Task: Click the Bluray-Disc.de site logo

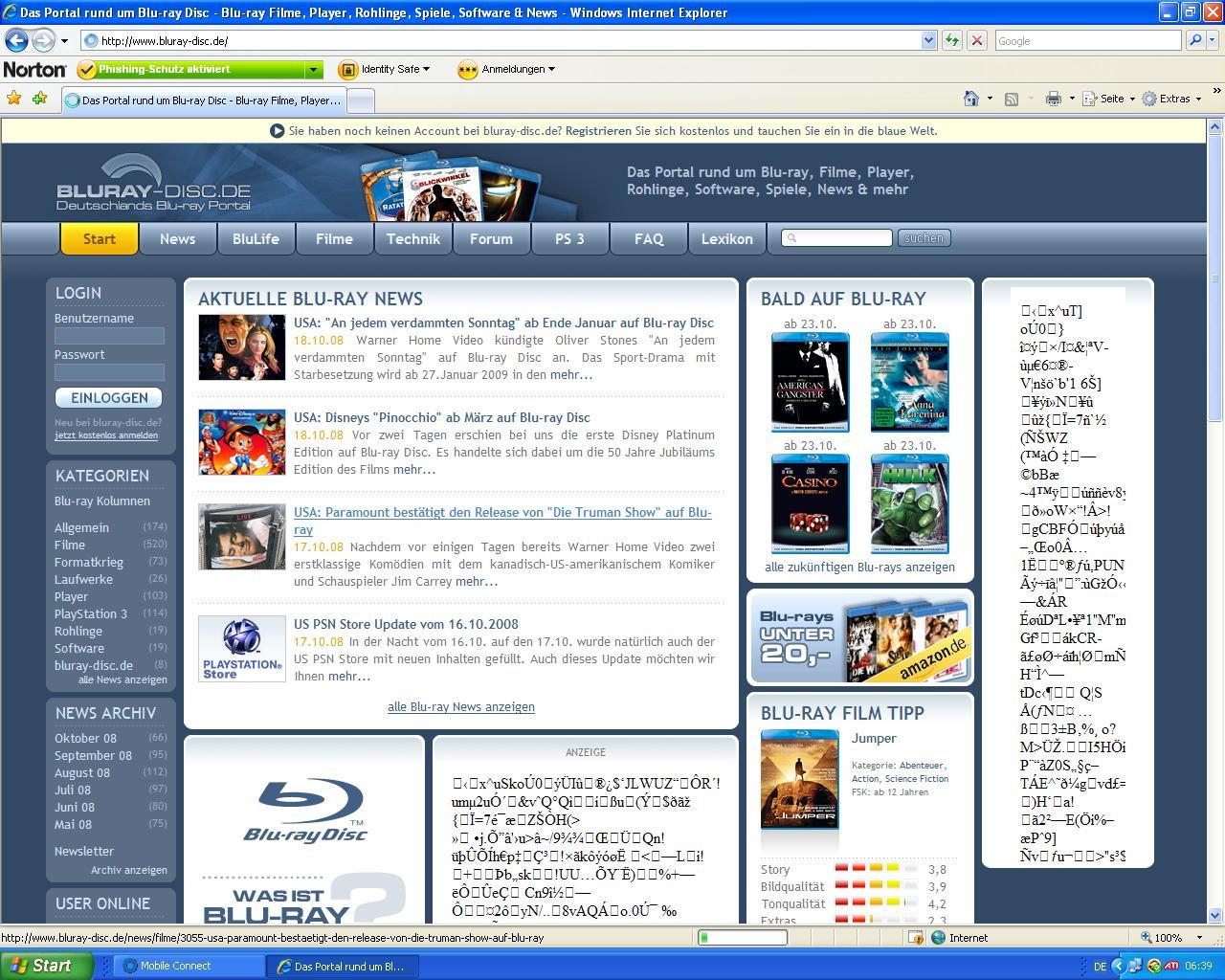Action: (x=153, y=184)
